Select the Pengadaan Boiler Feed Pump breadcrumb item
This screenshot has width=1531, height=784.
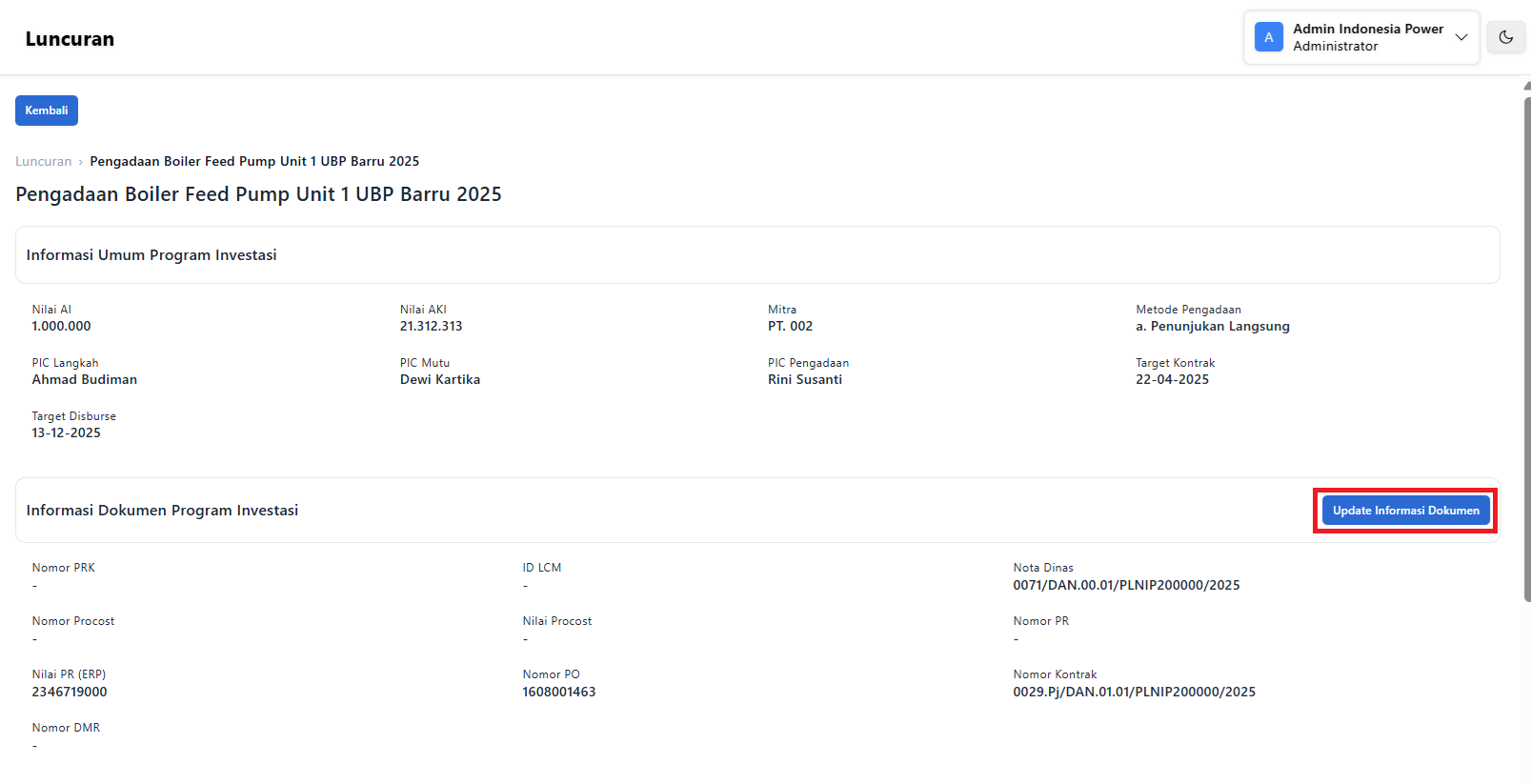[254, 161]
